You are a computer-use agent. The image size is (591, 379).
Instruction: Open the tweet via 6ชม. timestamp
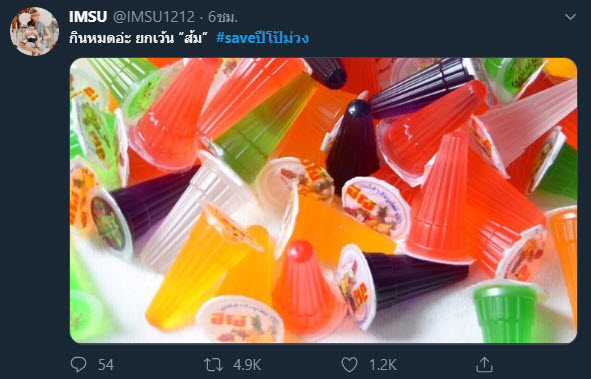(223, 17)
